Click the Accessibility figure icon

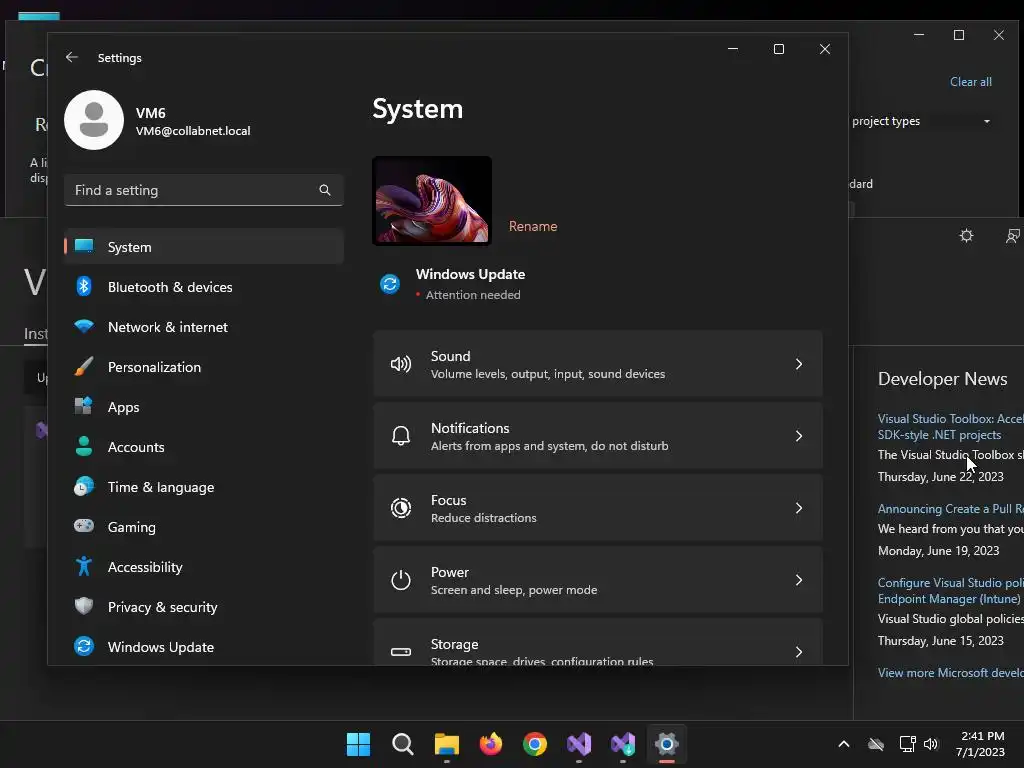pos(84,566)
